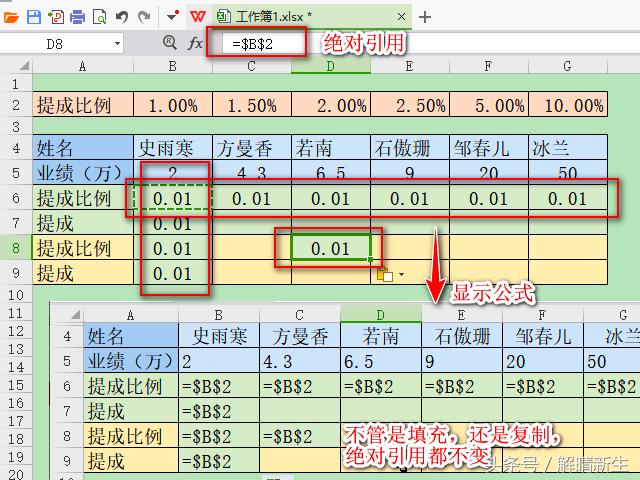Screen dimensions: 640x480
Task: Save the workbook with the floppy disk icon
Action: (x=33, y=17)
